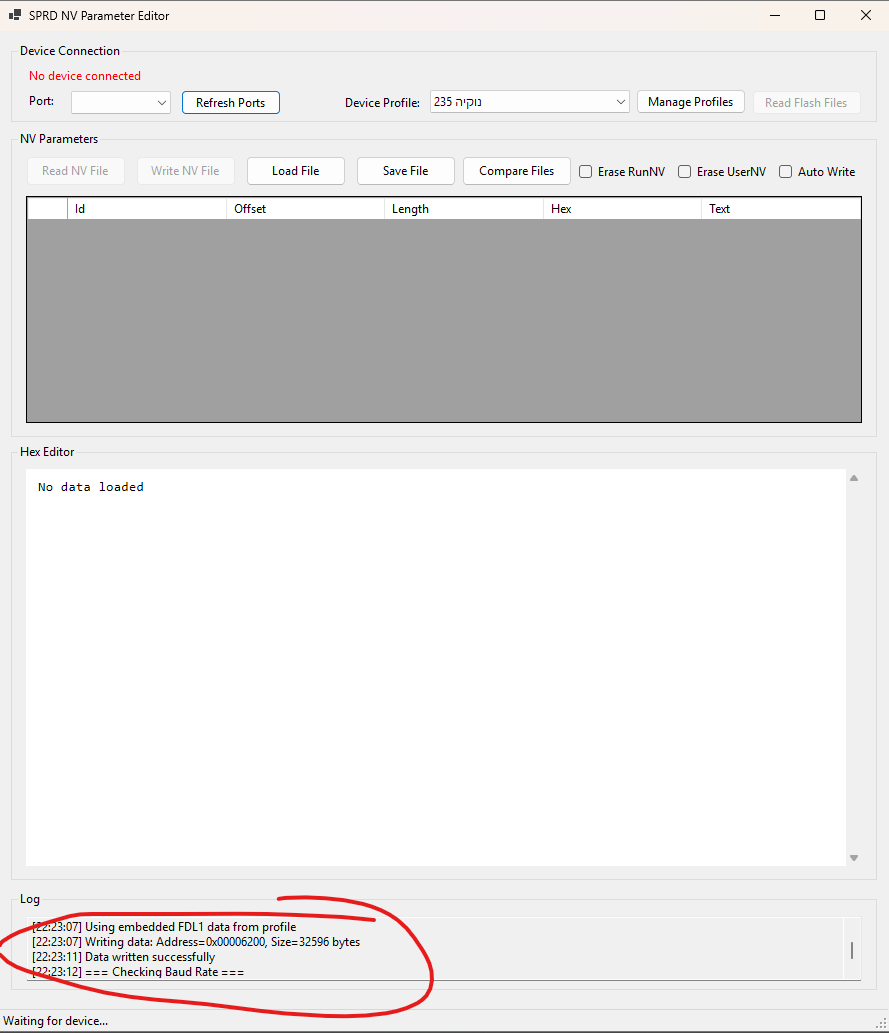
Task: Click the Save File button
Action: pos(405,171)
